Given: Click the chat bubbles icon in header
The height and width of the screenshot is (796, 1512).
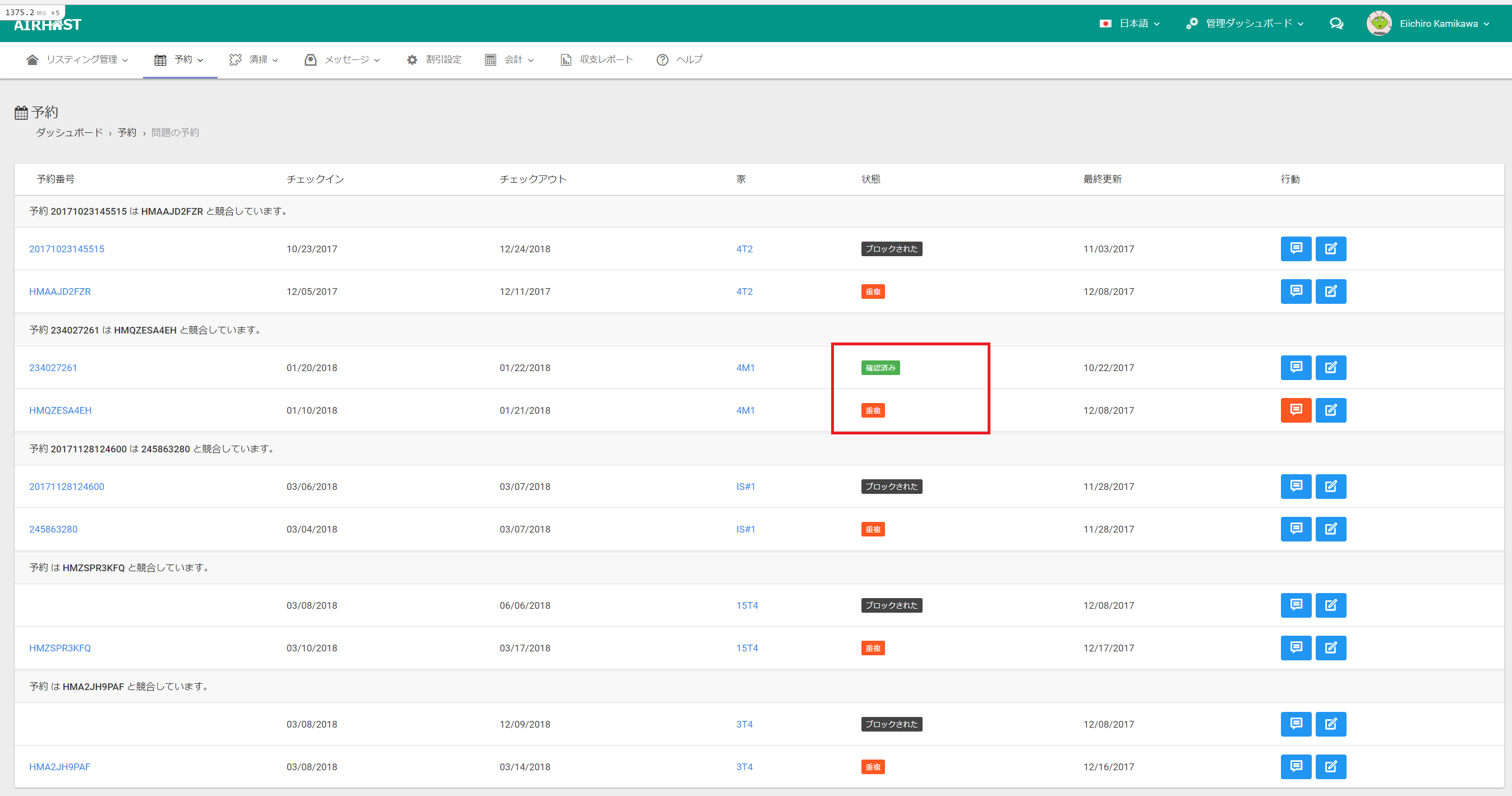Looking at the screenshot, I should coord(1336,24).
